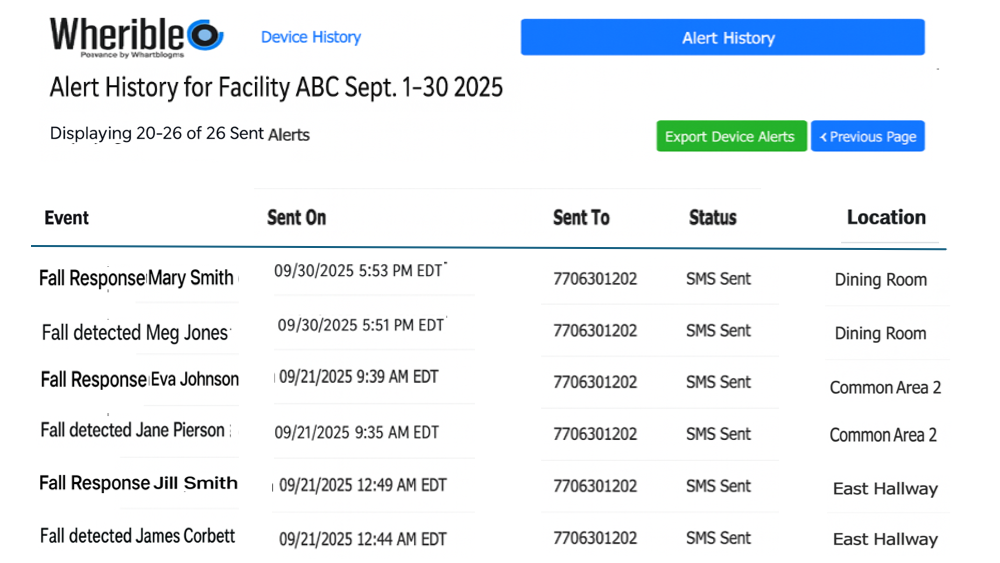Select Fall detected Meg Jones entry
Screen dimensions: 1000x563
(x=135, y=333)
